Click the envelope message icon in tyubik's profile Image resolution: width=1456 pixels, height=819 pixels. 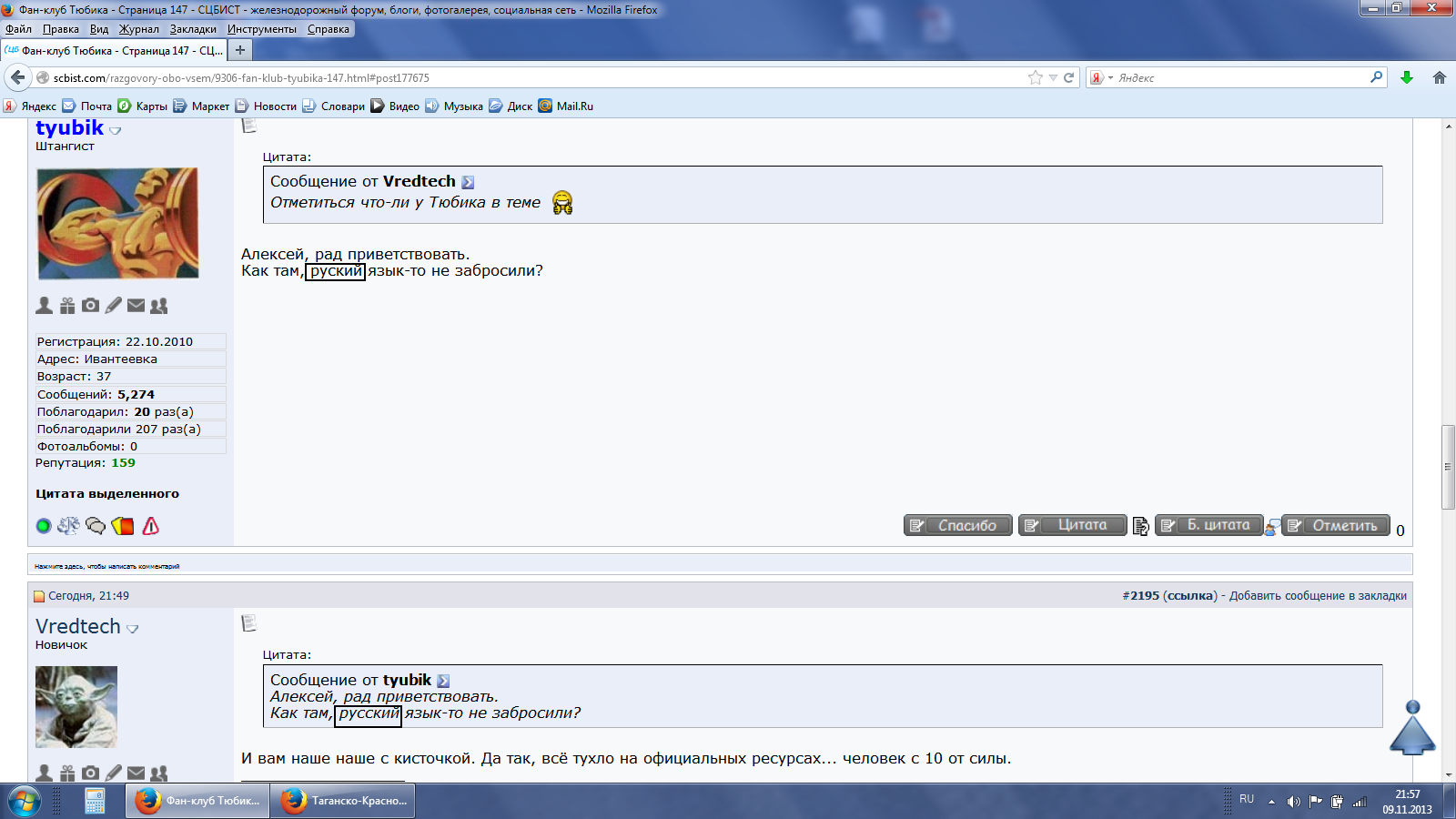click(x=136, y=306)
